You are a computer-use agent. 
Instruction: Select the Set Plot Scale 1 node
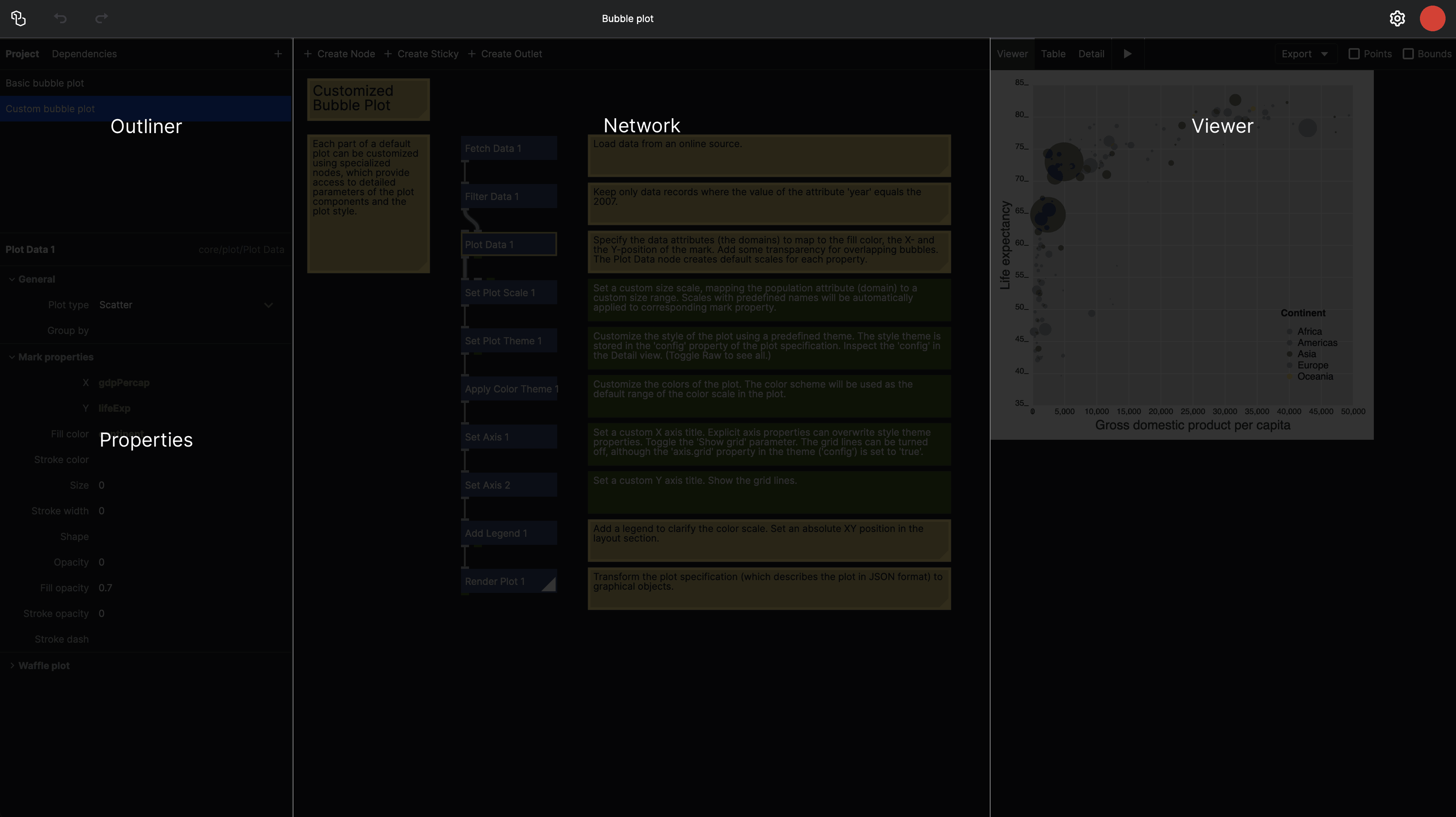click(x=509, y=292)
